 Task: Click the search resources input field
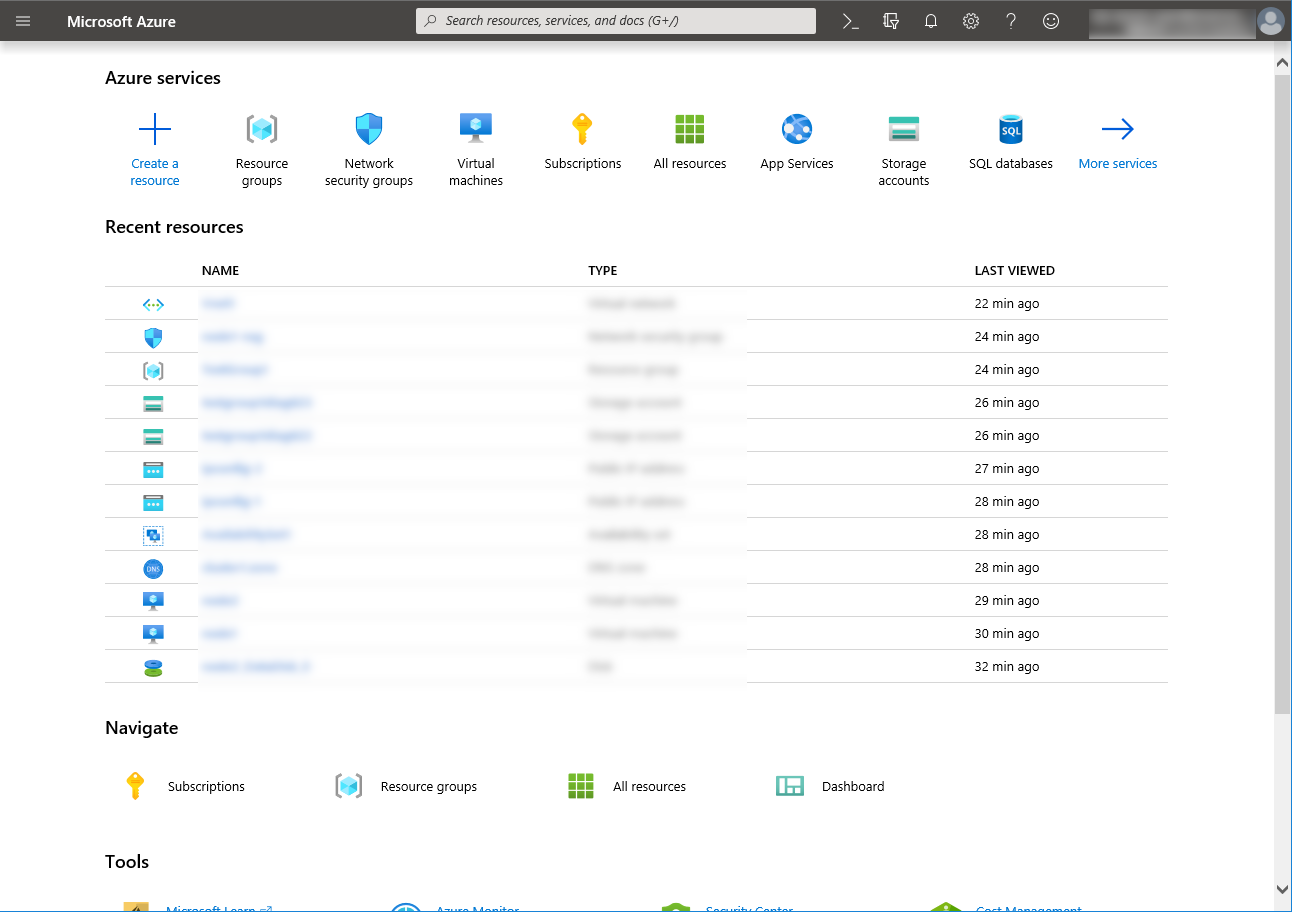[616, 21]
